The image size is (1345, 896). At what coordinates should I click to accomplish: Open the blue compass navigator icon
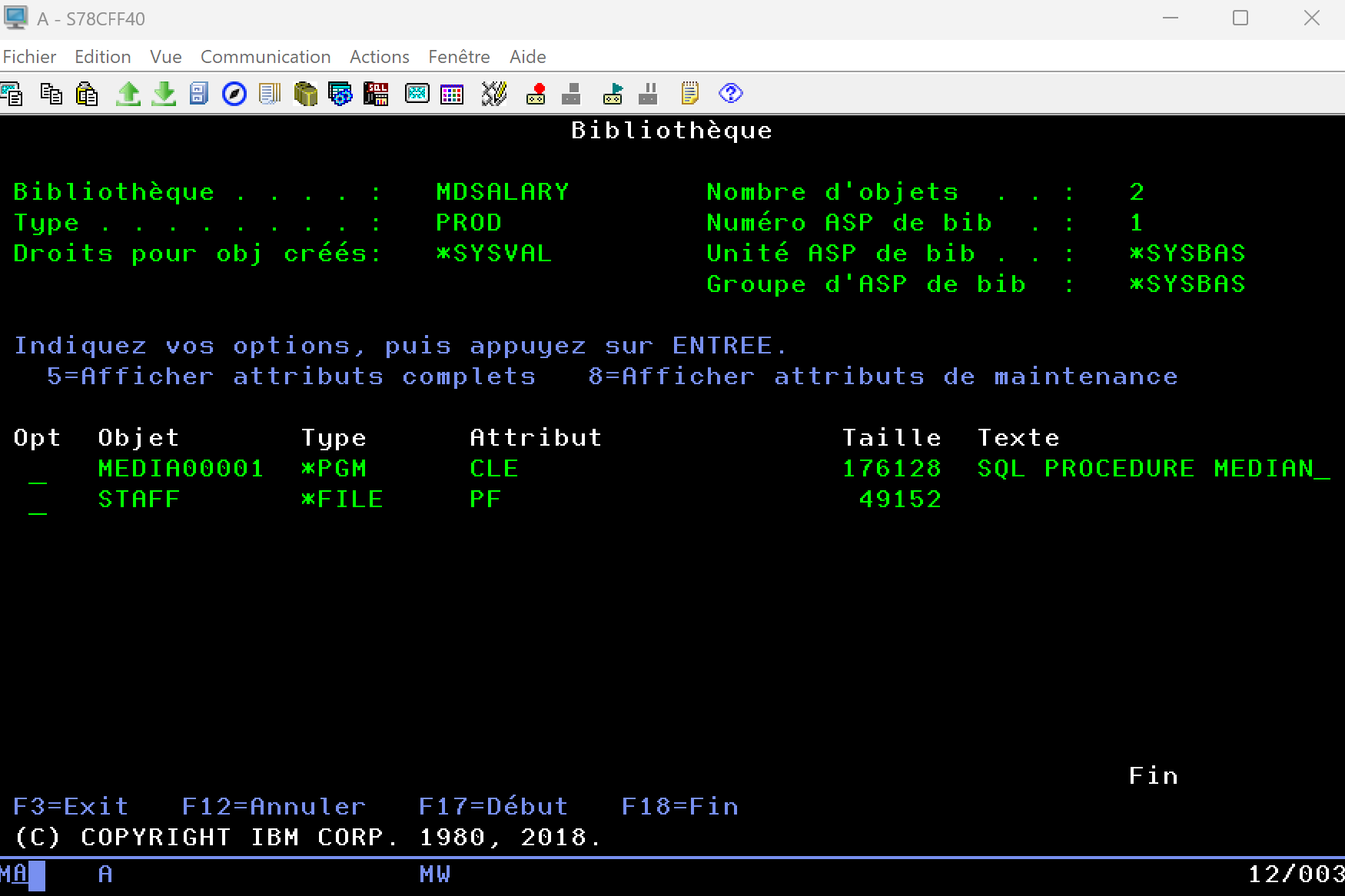(x=234, y=94)
